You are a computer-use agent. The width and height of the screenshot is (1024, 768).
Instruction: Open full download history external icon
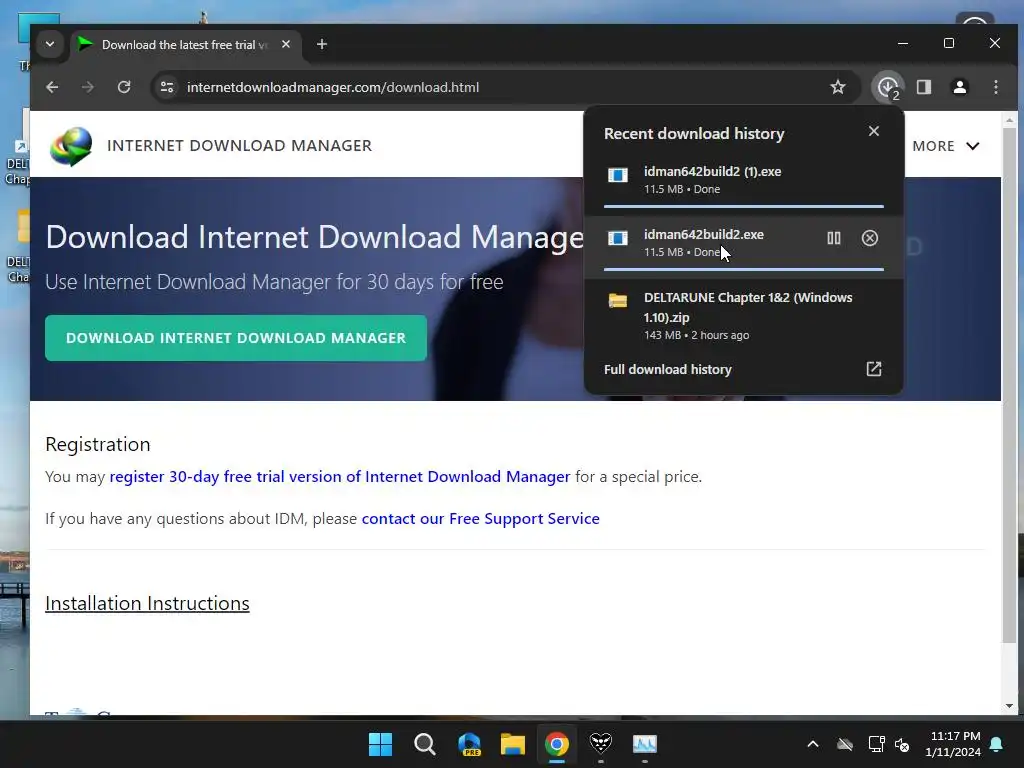coord(874,369)
